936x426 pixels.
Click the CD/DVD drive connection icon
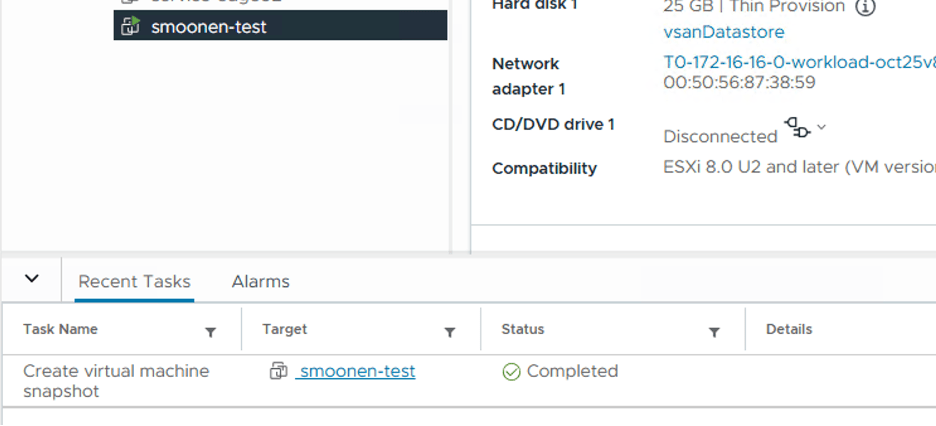point(797,127)
